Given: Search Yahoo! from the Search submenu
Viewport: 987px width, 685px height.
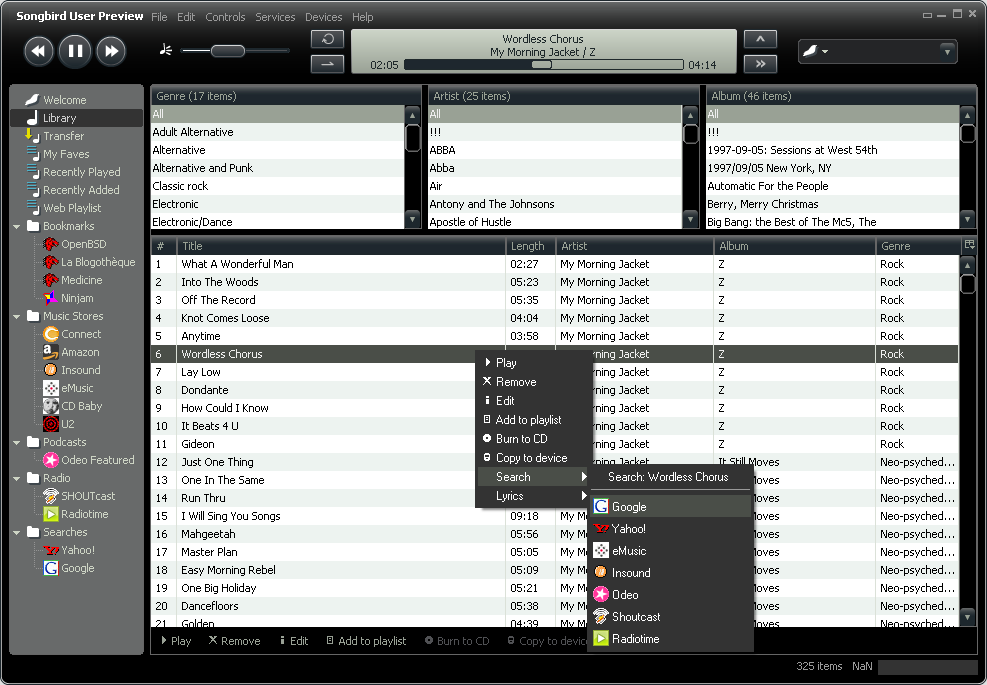Looking at the screenshot, I should pos(670,528).
